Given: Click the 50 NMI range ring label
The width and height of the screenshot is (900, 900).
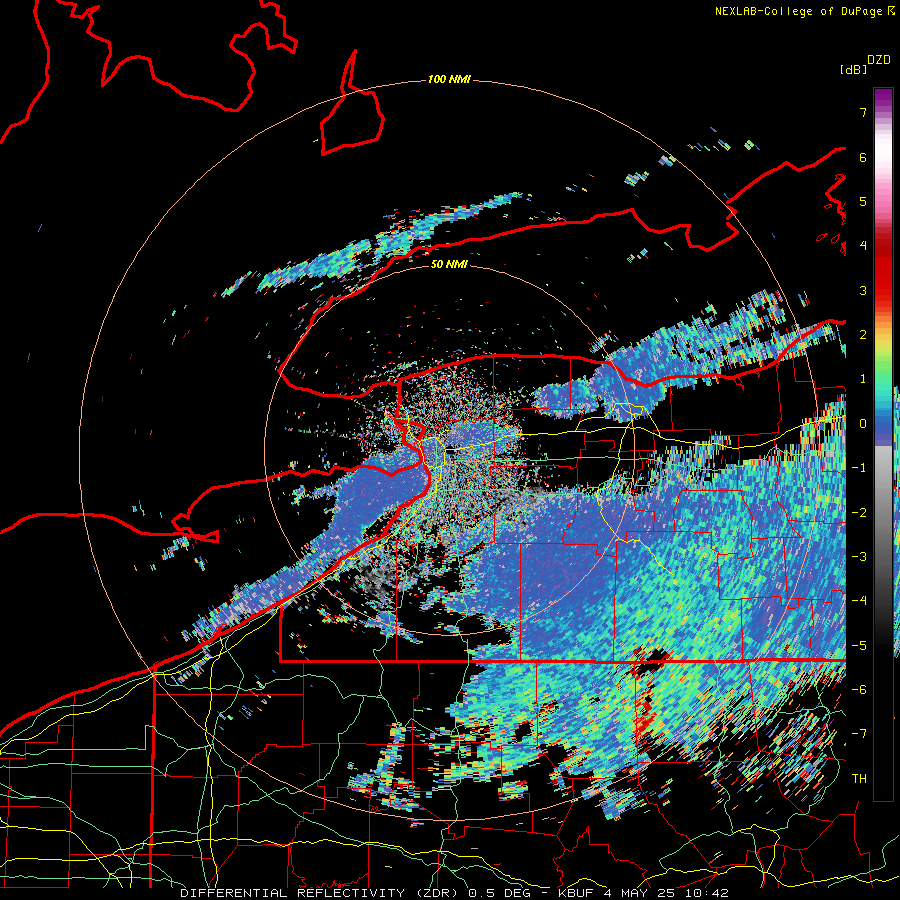Looking at the screenshot, I should coord(449,264).
